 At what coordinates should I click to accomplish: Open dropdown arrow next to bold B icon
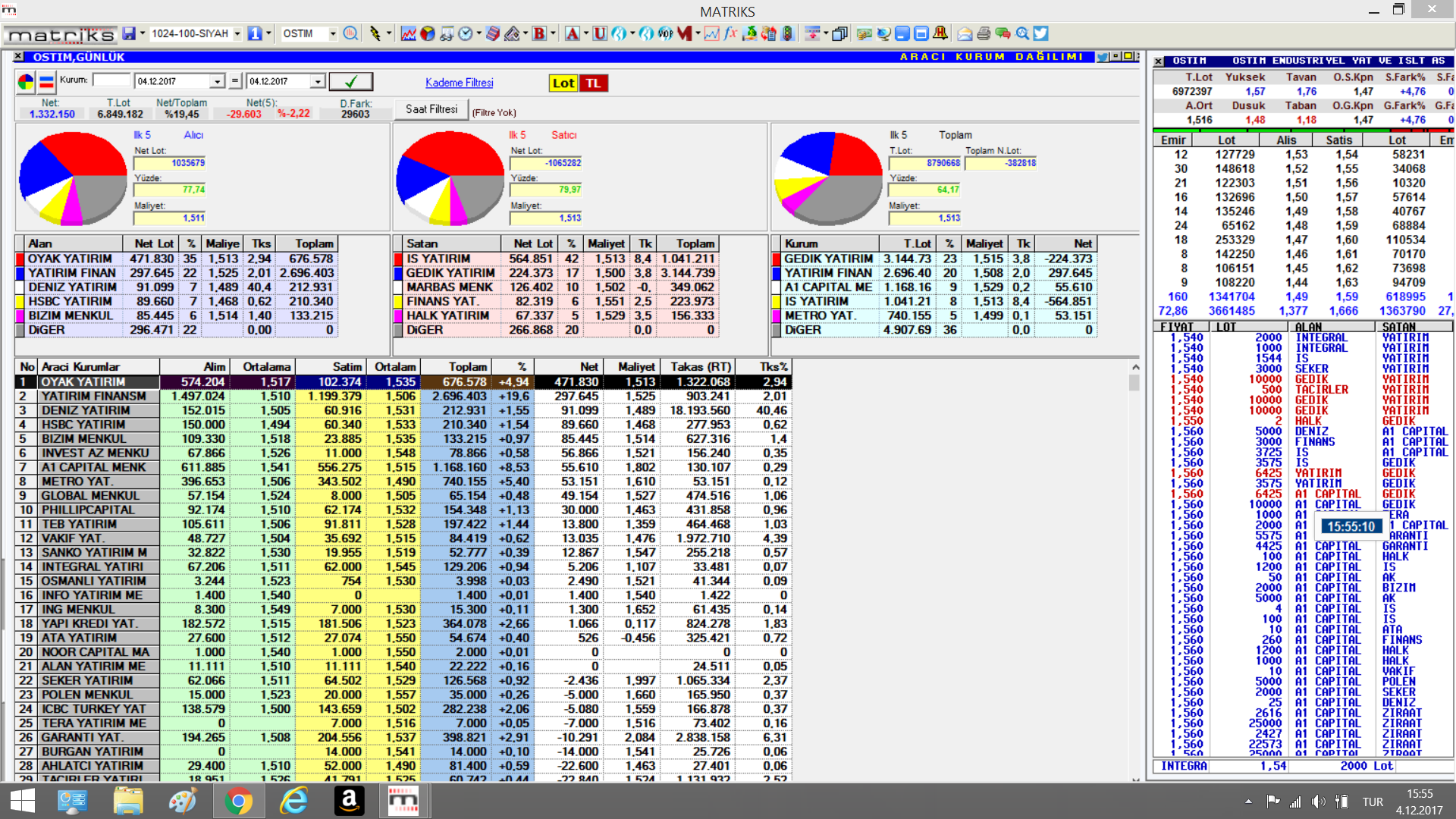(553, 33)
